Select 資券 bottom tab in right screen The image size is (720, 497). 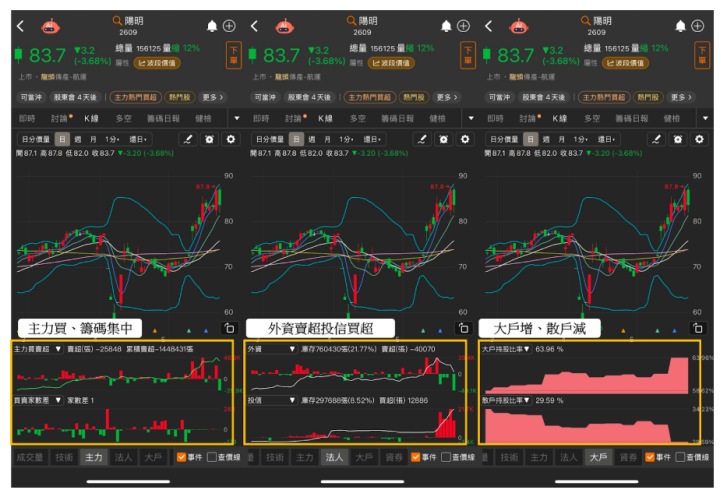tap(628, 457)
